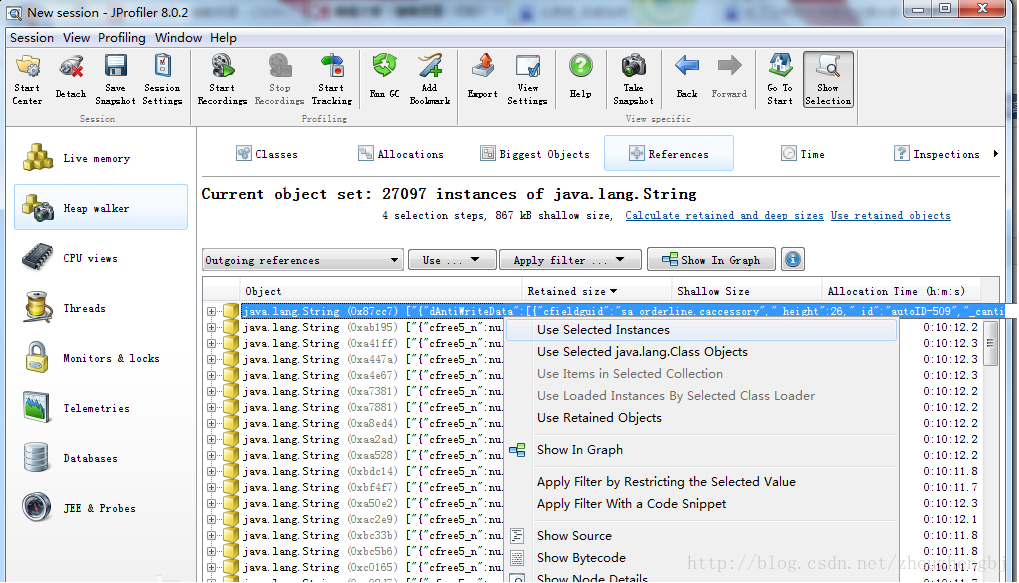Toggle the Show Selection button

[828, 80]
